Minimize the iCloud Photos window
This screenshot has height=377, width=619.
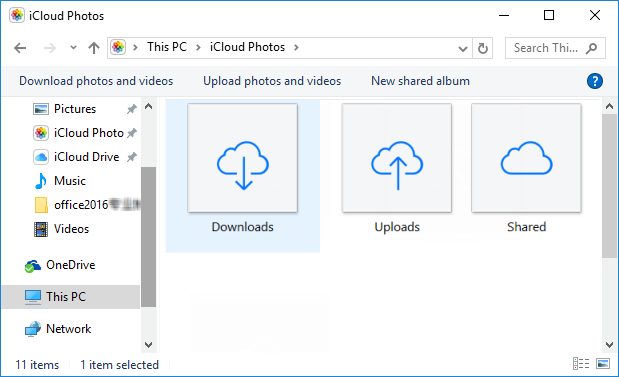(504, 15)
